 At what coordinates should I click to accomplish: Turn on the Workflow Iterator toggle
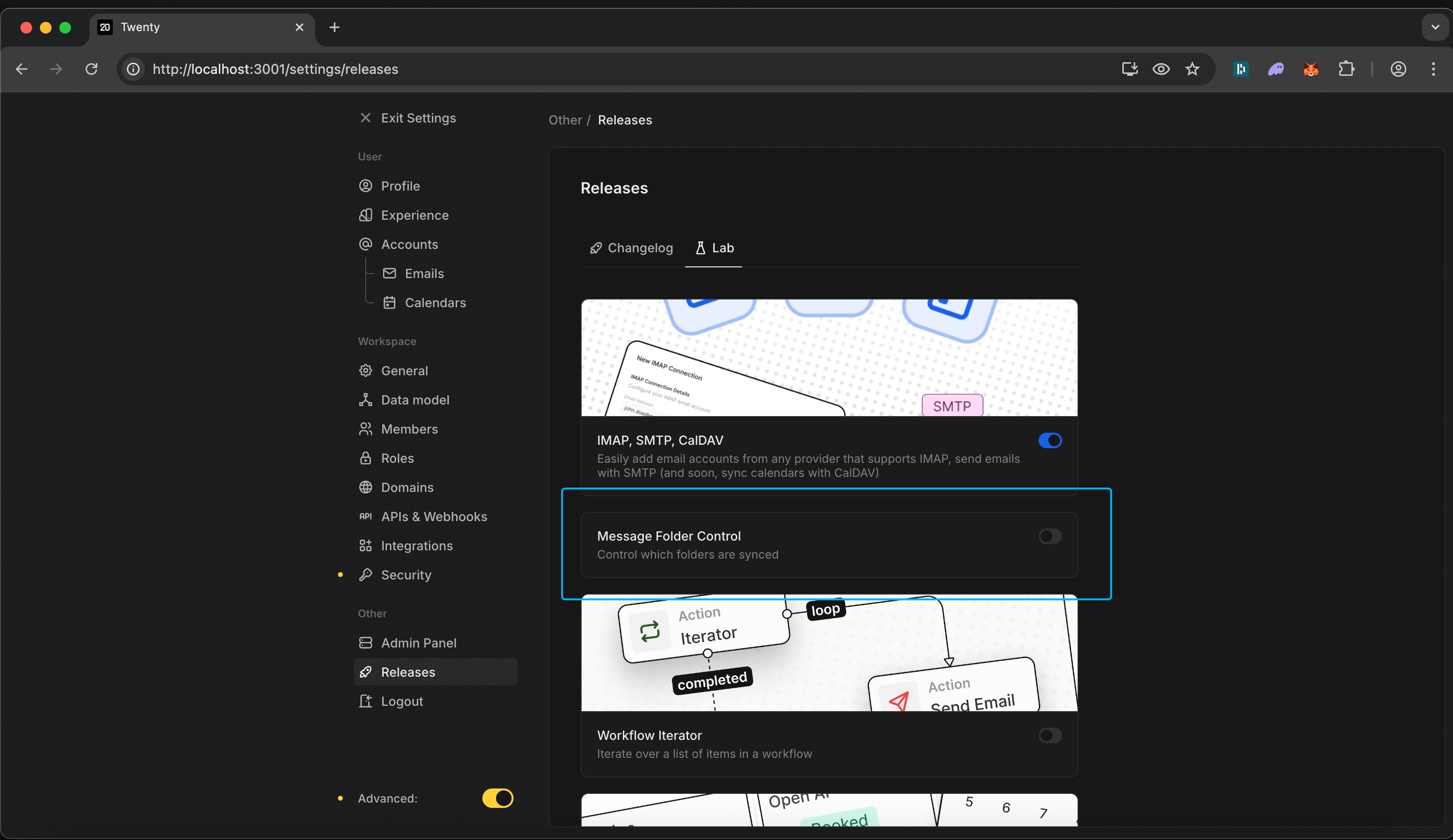(x=1049, y=735)
